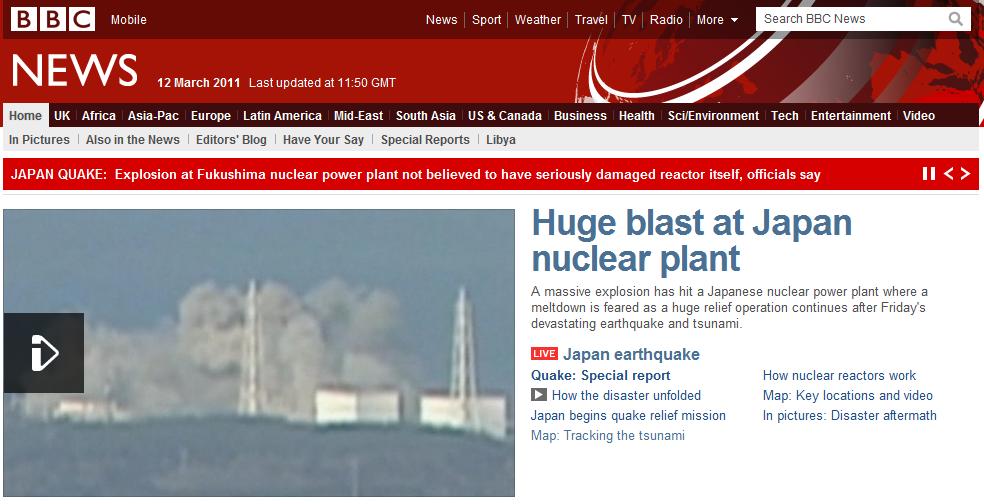Go to the Libya section link
The width and height of the screenshot is (984, 504).
coord(501,139)
